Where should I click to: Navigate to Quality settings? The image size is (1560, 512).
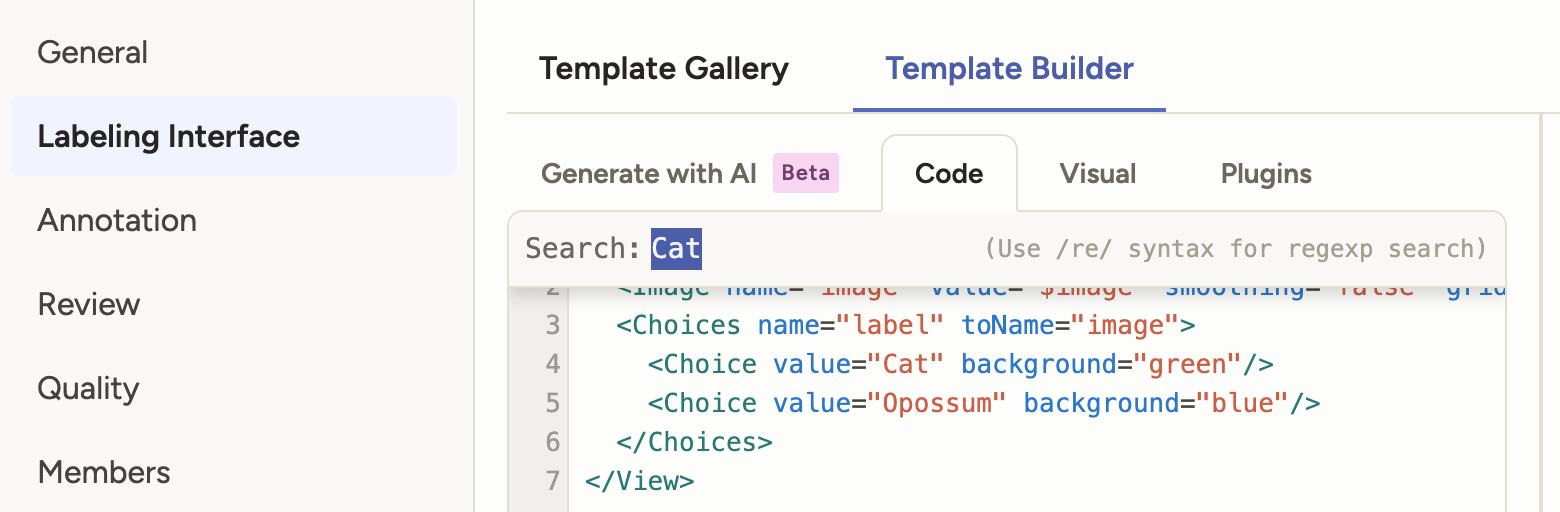88,388
